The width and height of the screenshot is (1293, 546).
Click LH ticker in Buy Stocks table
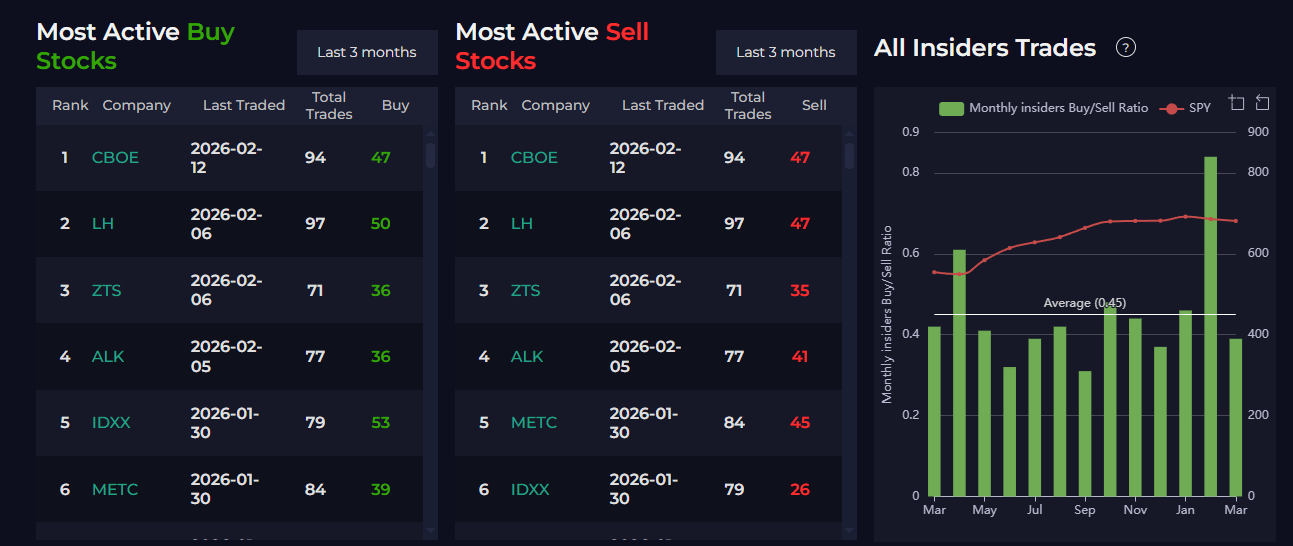pyautogui.click(x=103, y=223)
